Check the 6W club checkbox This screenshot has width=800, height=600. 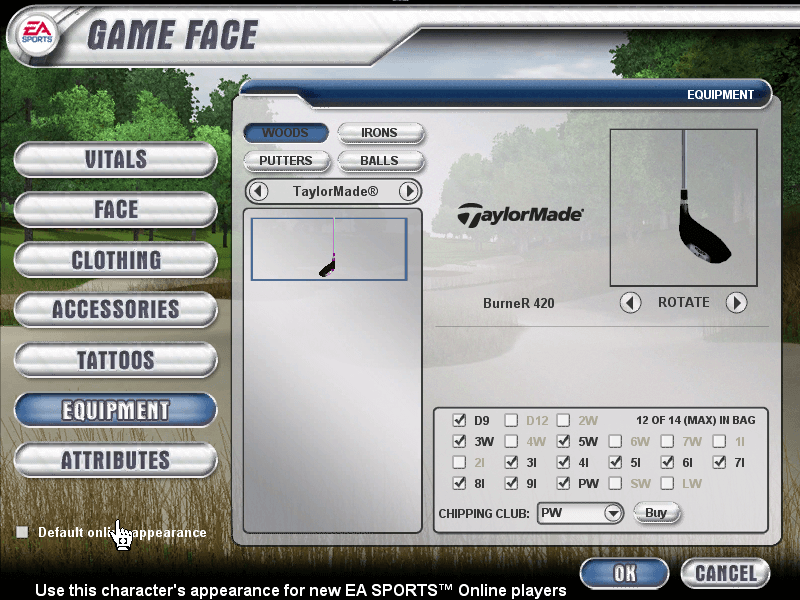[615, 441]
